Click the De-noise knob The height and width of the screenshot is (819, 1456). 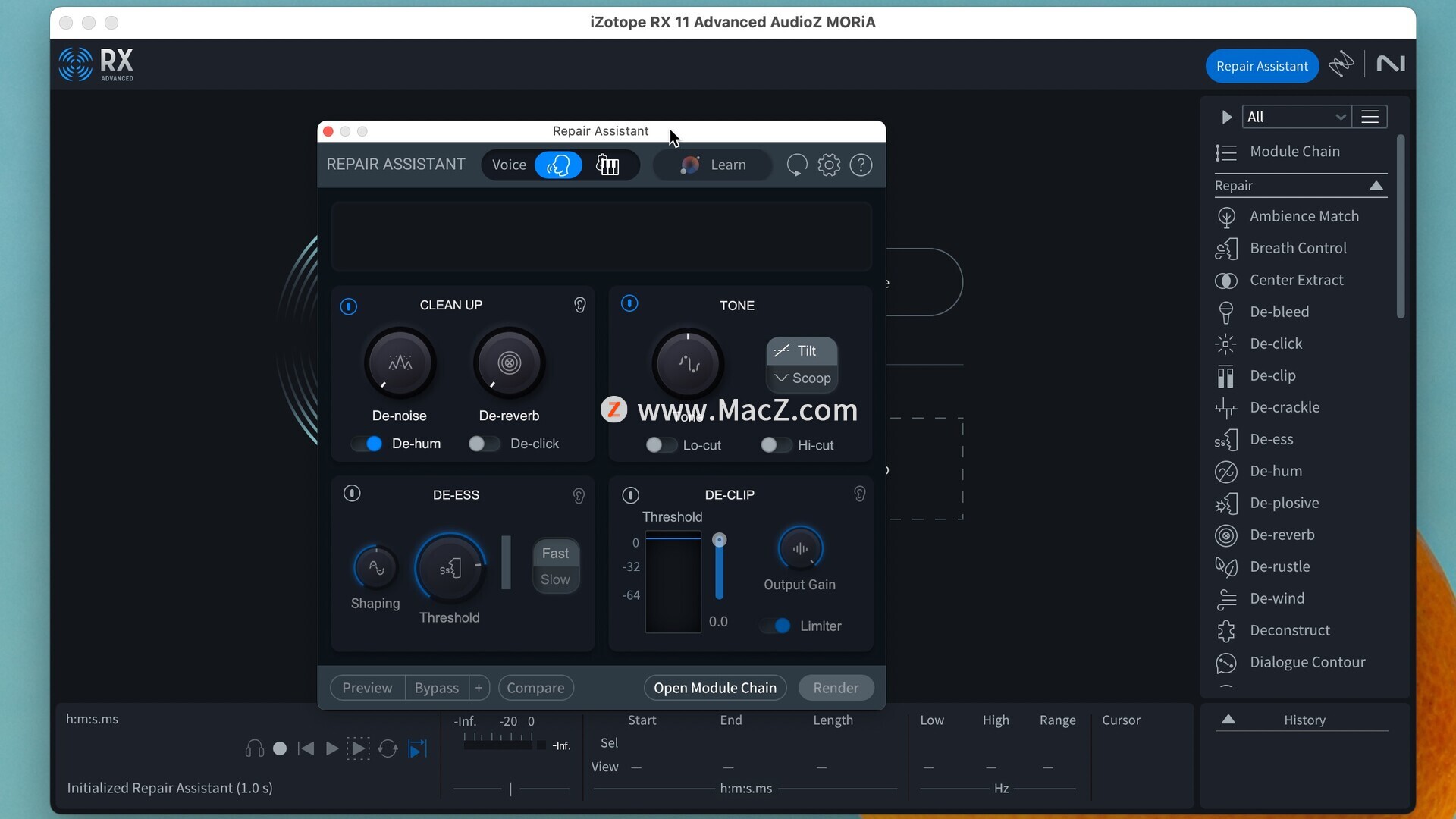click(400, 362)
